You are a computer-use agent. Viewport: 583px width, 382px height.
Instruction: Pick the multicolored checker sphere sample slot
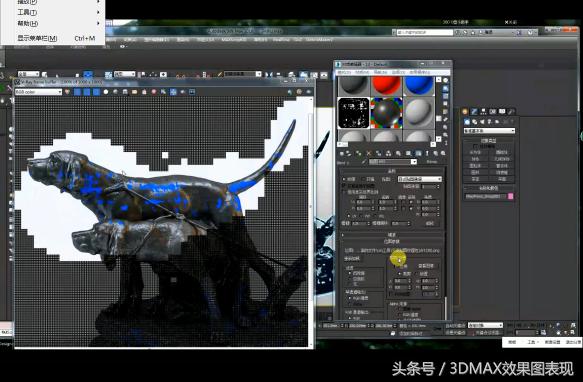[386, 113]
